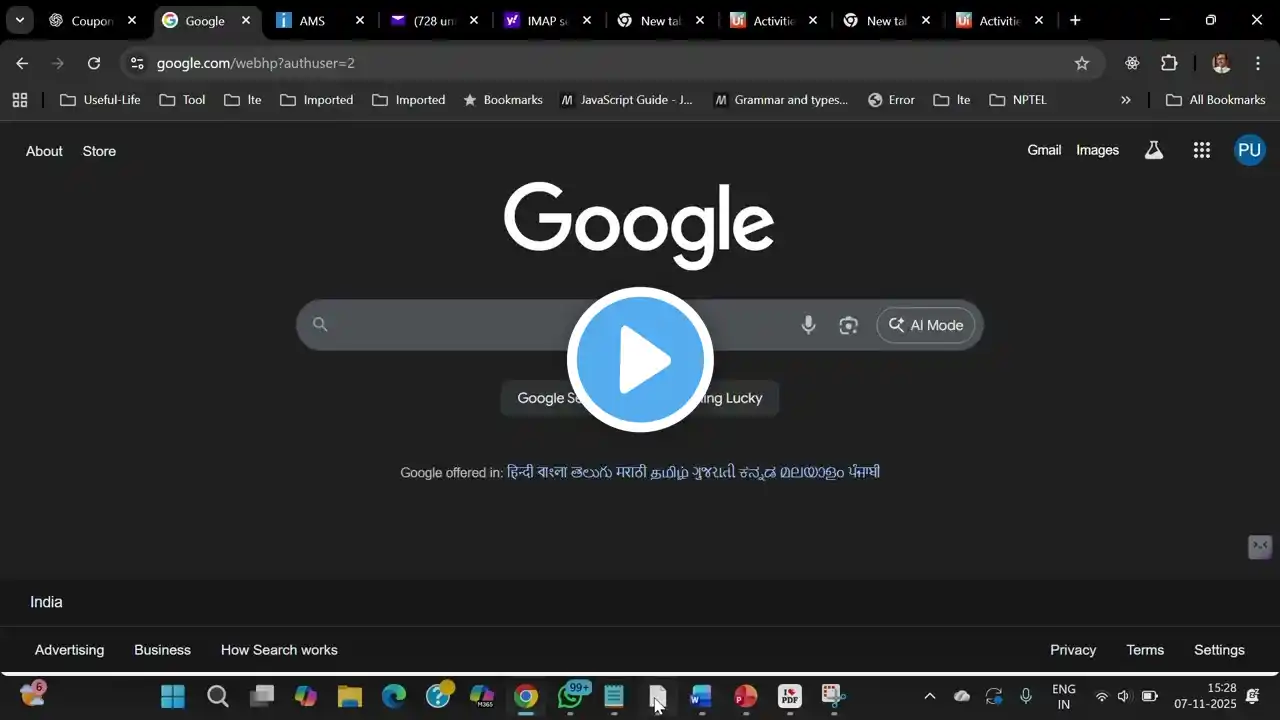Open Chrome's three-dot menu
This screenshot has width=1280, height=720.
tap(1258, 63)
